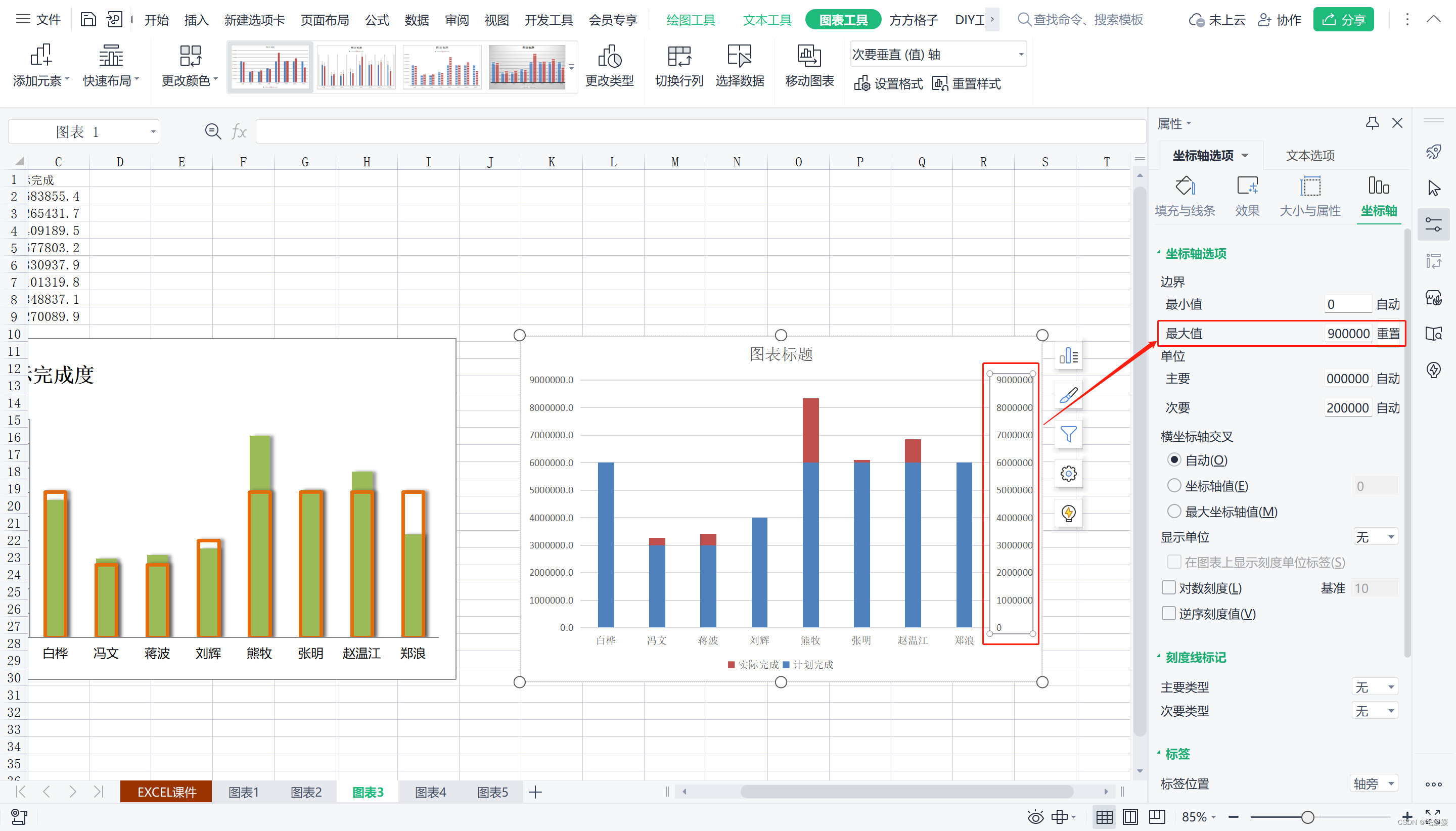Viewport: 1456px width, 831px height.
Task: Click chart settings gear floating button
Action: pyautogui.click(x=1068, y=473)
